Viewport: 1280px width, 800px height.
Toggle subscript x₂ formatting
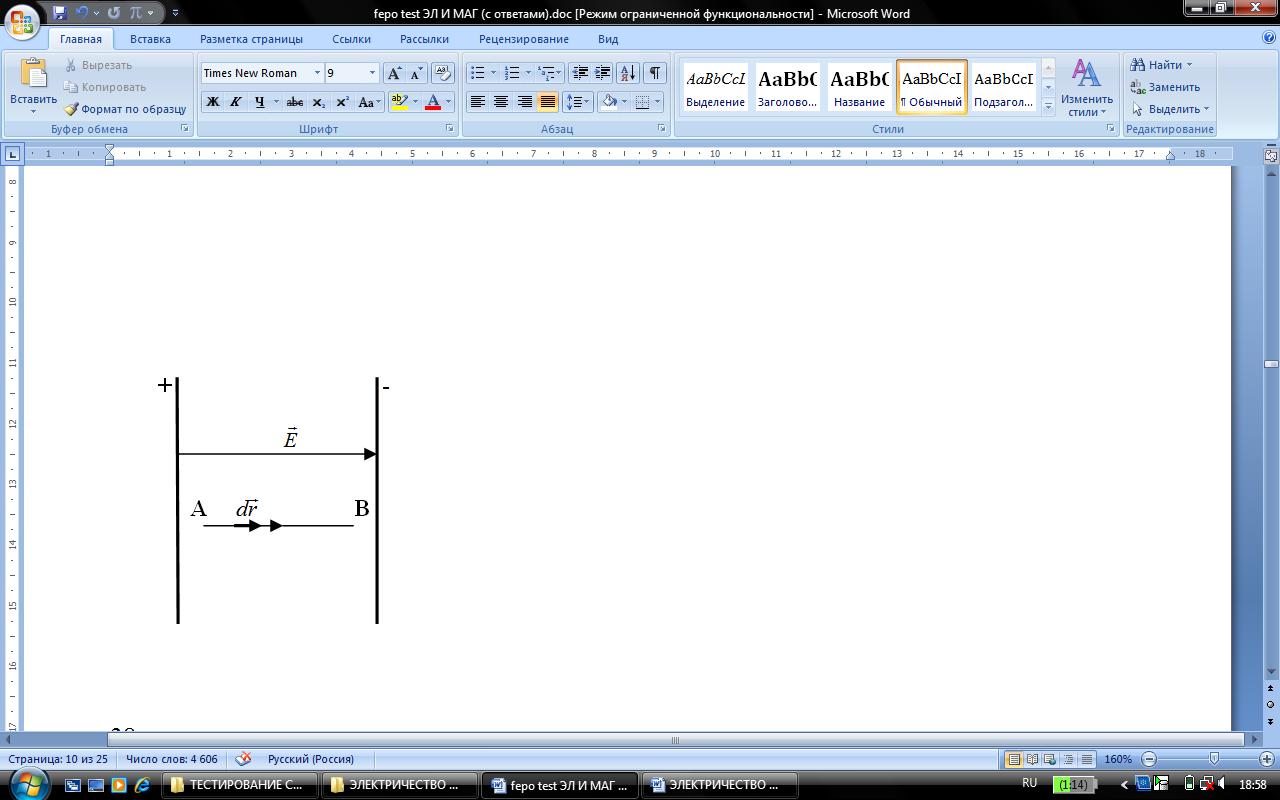pyautogui.click(x=318, y=102)
